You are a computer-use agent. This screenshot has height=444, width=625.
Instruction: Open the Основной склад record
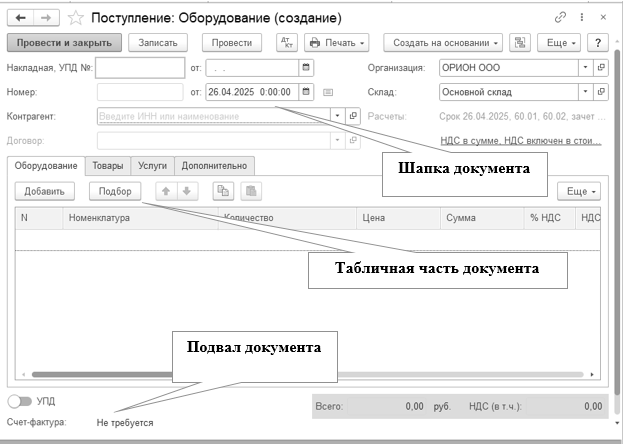coord(601,92)
